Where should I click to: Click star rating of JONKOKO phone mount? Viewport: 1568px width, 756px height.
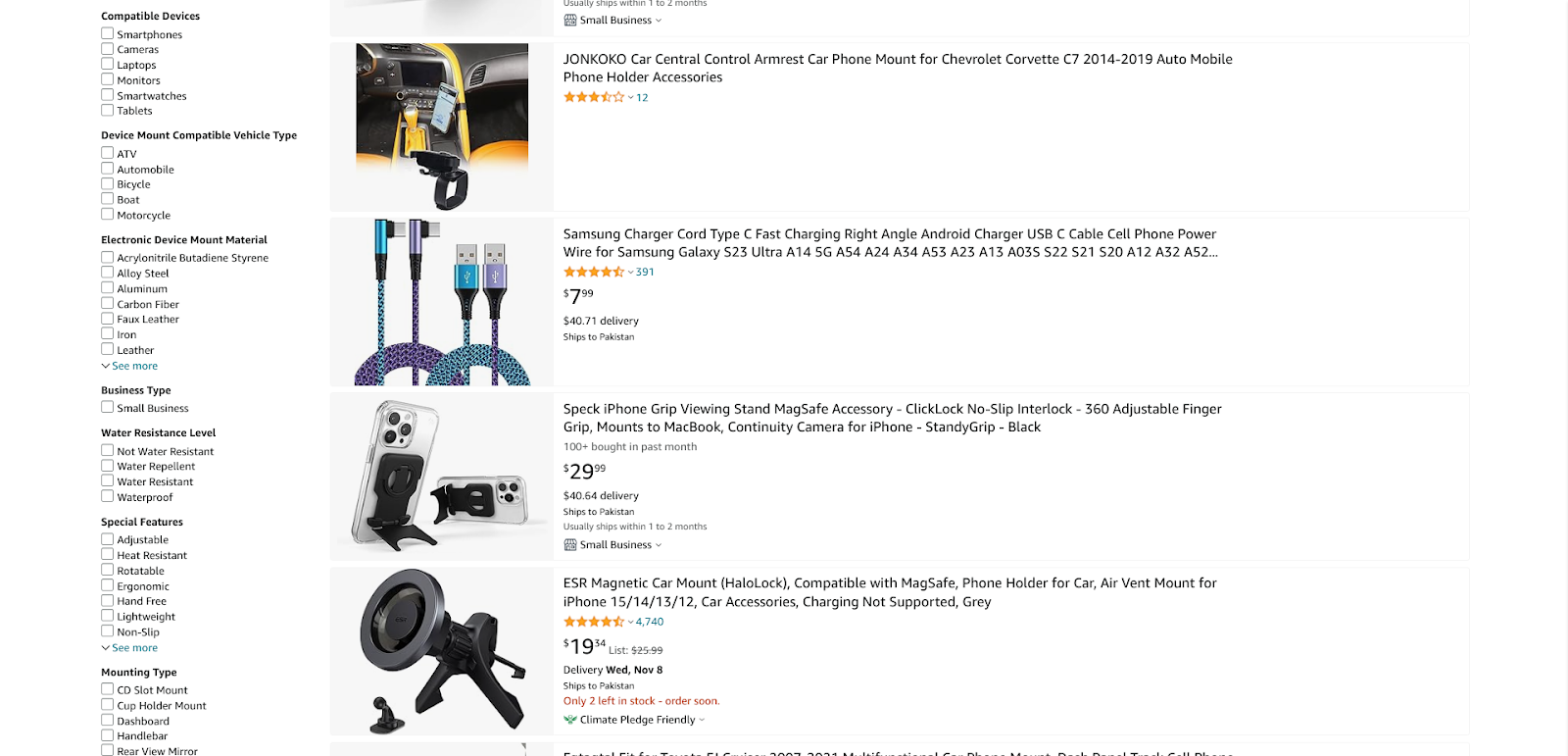[594, 97]
